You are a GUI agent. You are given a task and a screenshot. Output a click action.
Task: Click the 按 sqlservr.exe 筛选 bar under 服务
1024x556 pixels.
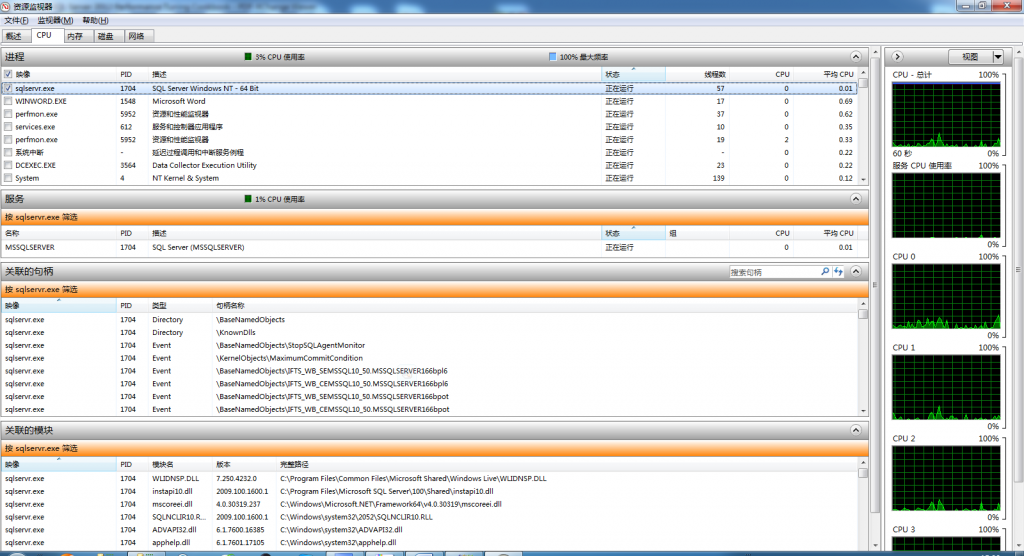pyautogui.click(x=434, y=217)
